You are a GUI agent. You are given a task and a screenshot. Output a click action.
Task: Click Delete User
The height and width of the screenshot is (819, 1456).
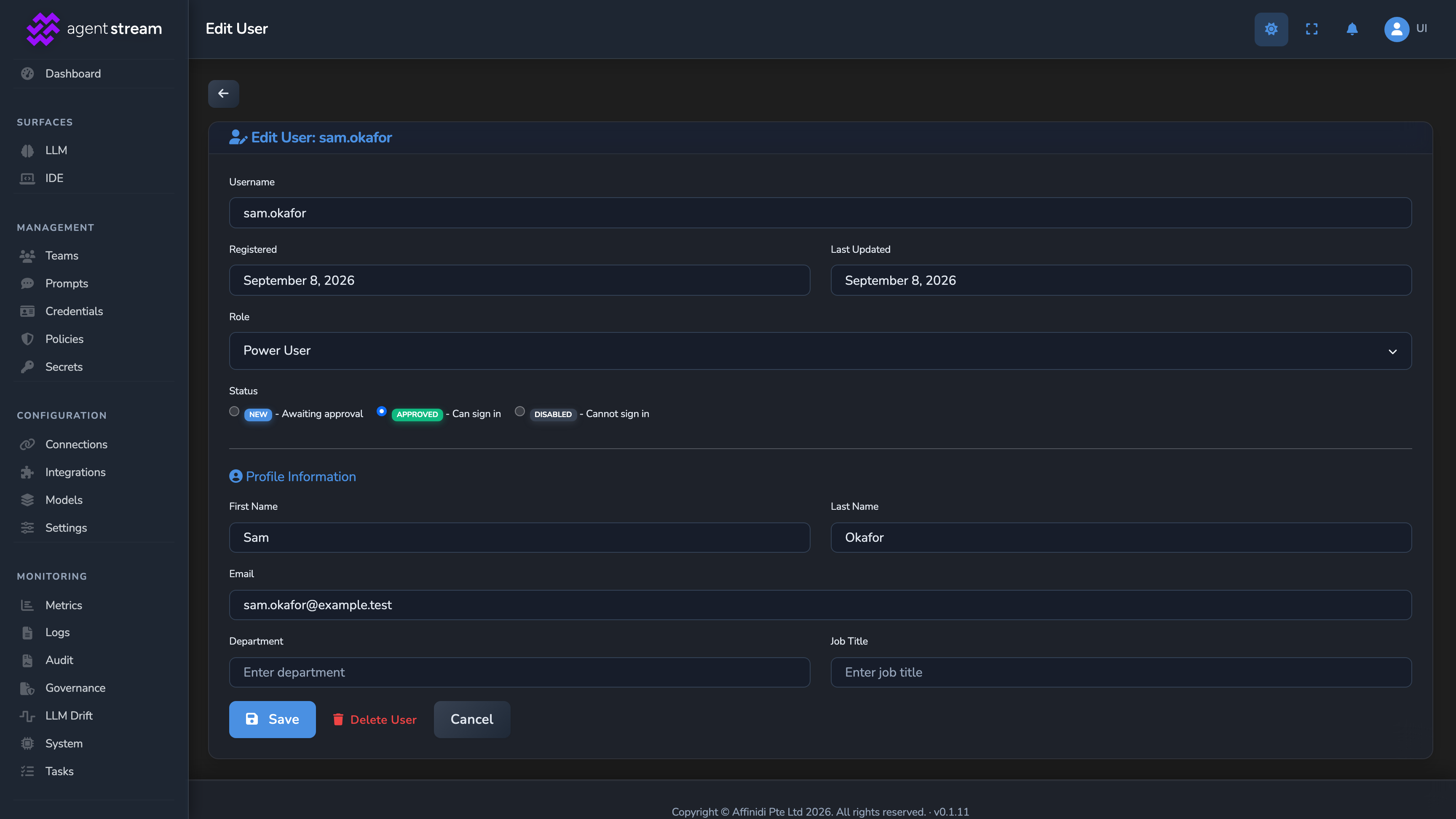[x=374, y=719]
